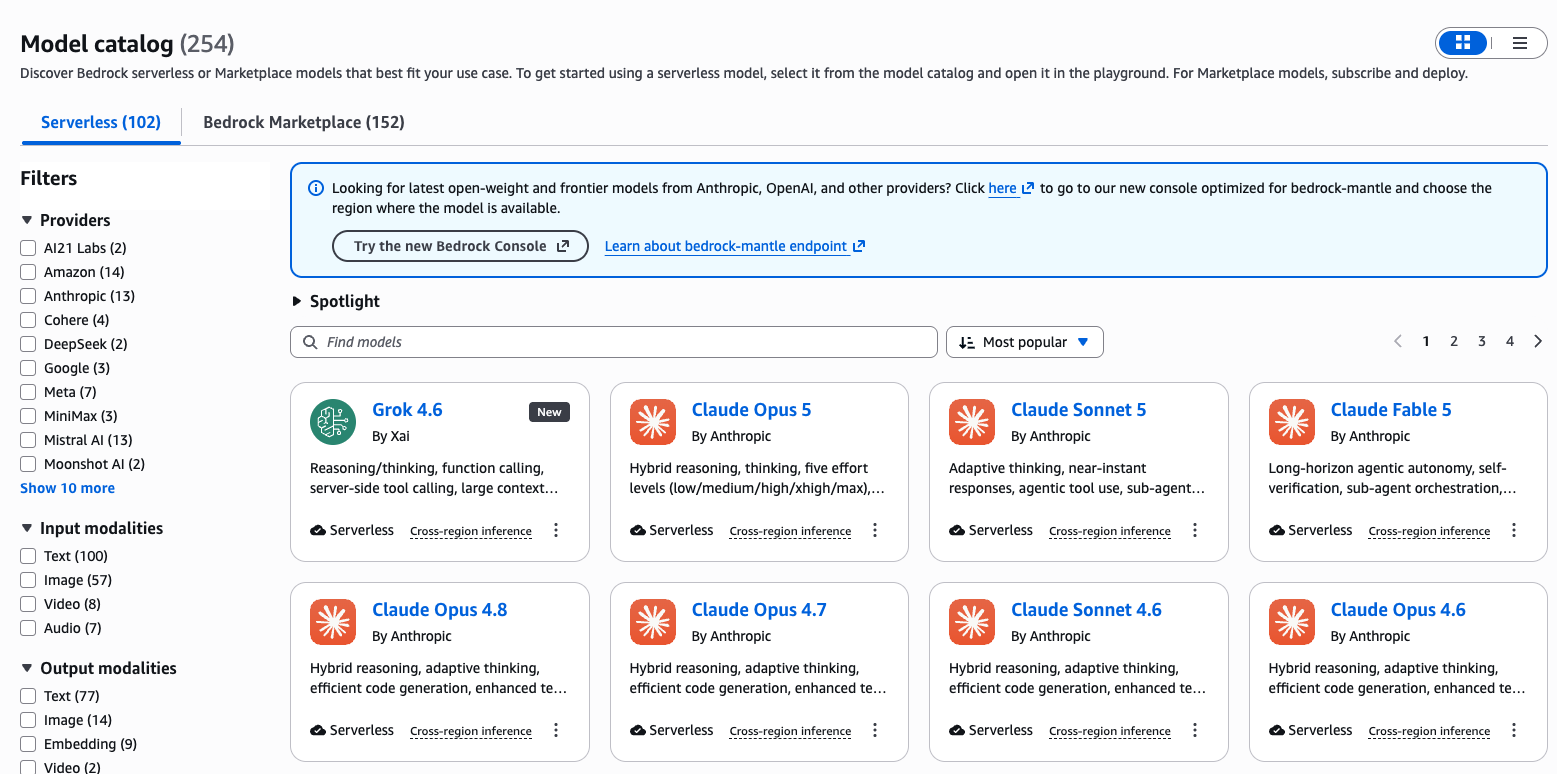Open the Claude Opus 5 card options menu
This screenshot has height=774, width=1557.
[875, 531]
